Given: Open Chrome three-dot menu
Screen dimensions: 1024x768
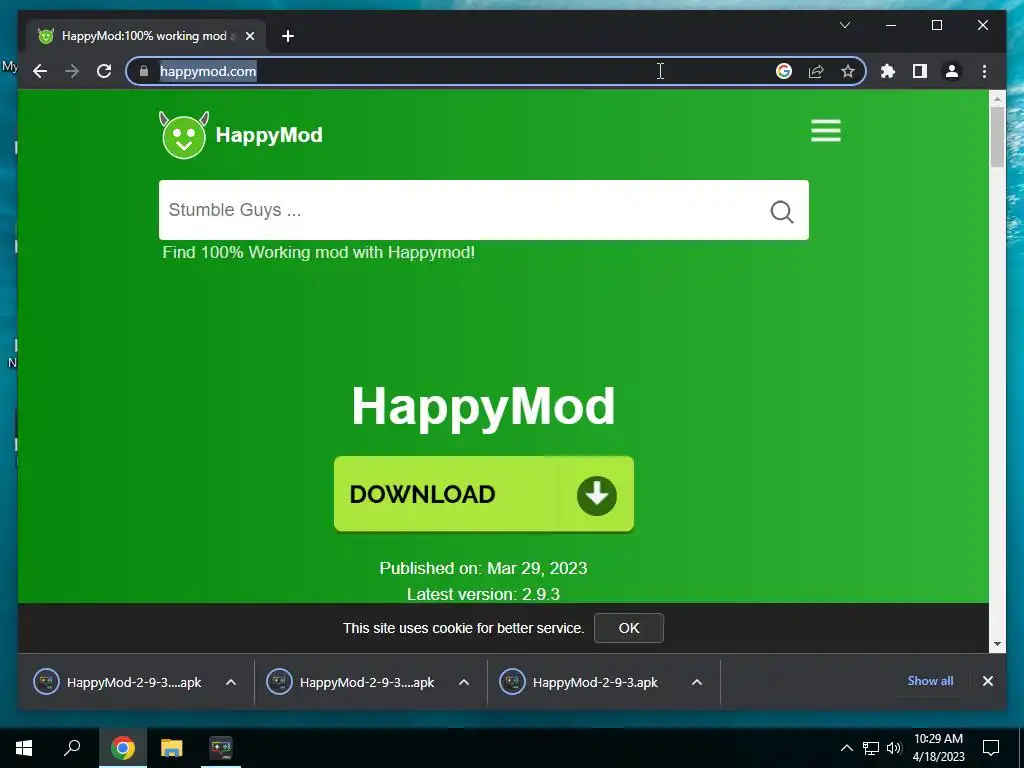Looking at the screenshot, I should 984,71.
